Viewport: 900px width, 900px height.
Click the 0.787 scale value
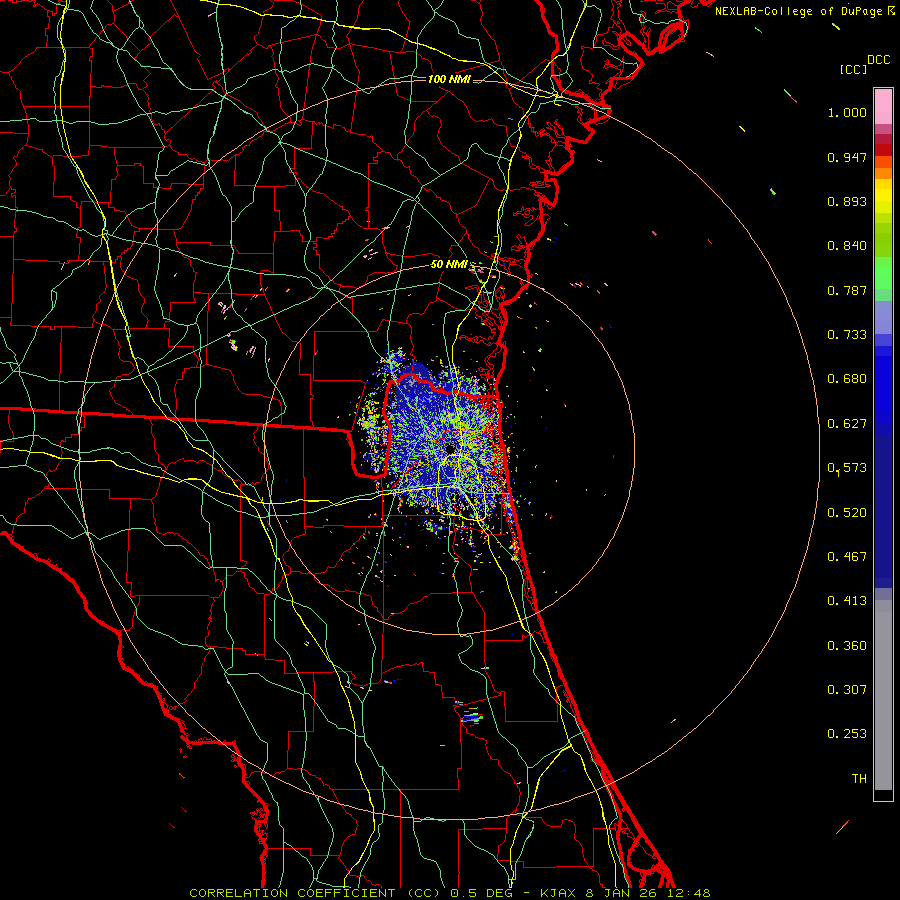pyautogui.click(x=847, y=290)
